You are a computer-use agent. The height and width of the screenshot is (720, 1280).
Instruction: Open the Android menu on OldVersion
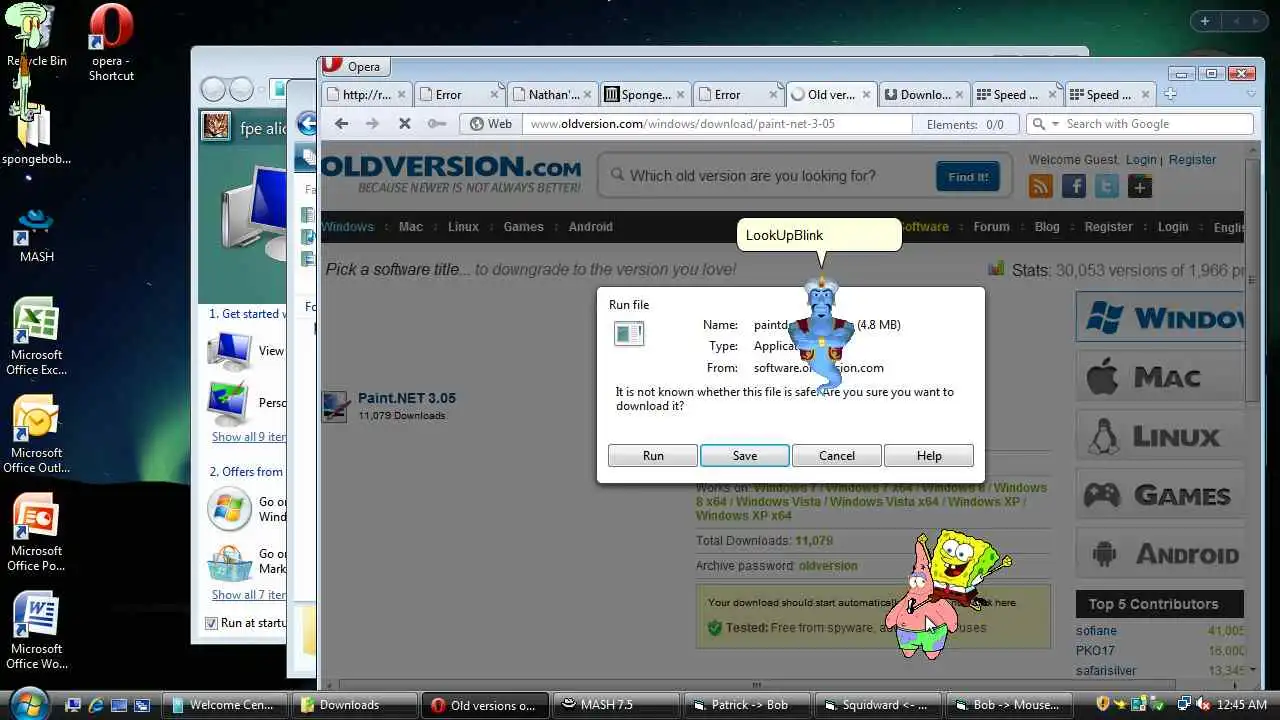click(x=590, y=227)
